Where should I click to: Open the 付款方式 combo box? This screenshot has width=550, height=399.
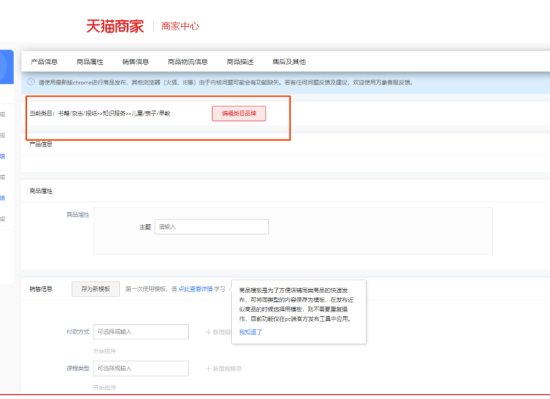point(141,332)
